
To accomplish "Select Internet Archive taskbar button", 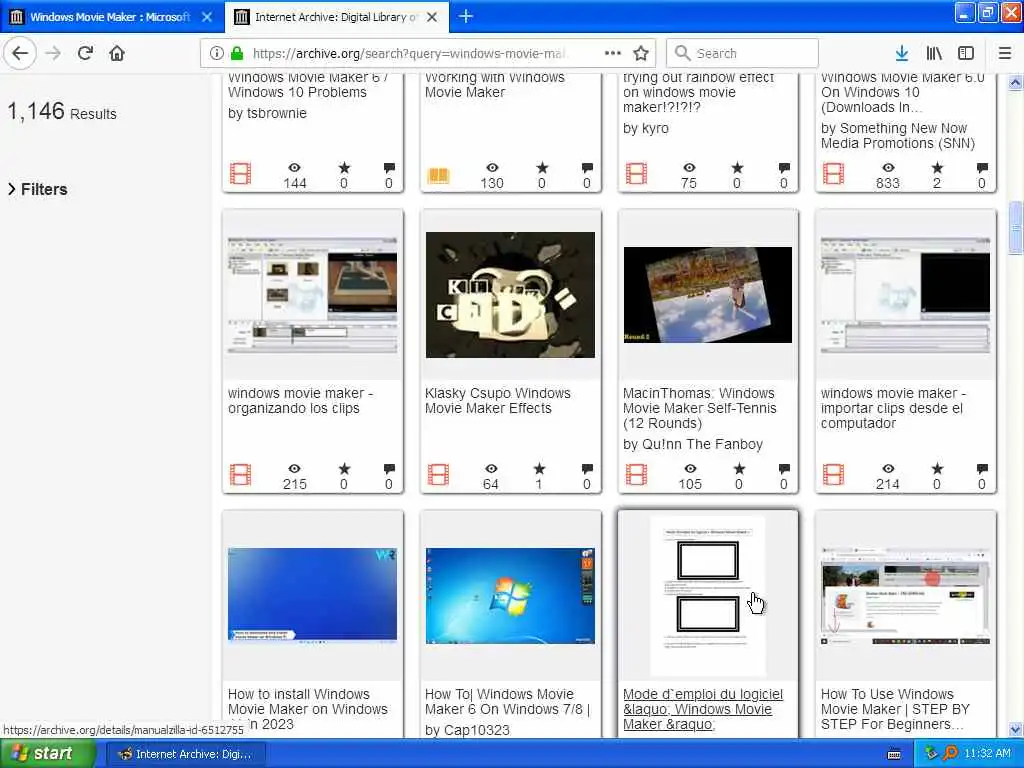I will [x=185, y=754].
